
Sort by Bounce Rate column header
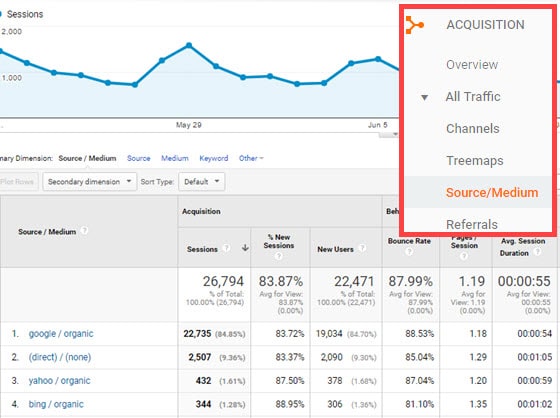(409, 241)
